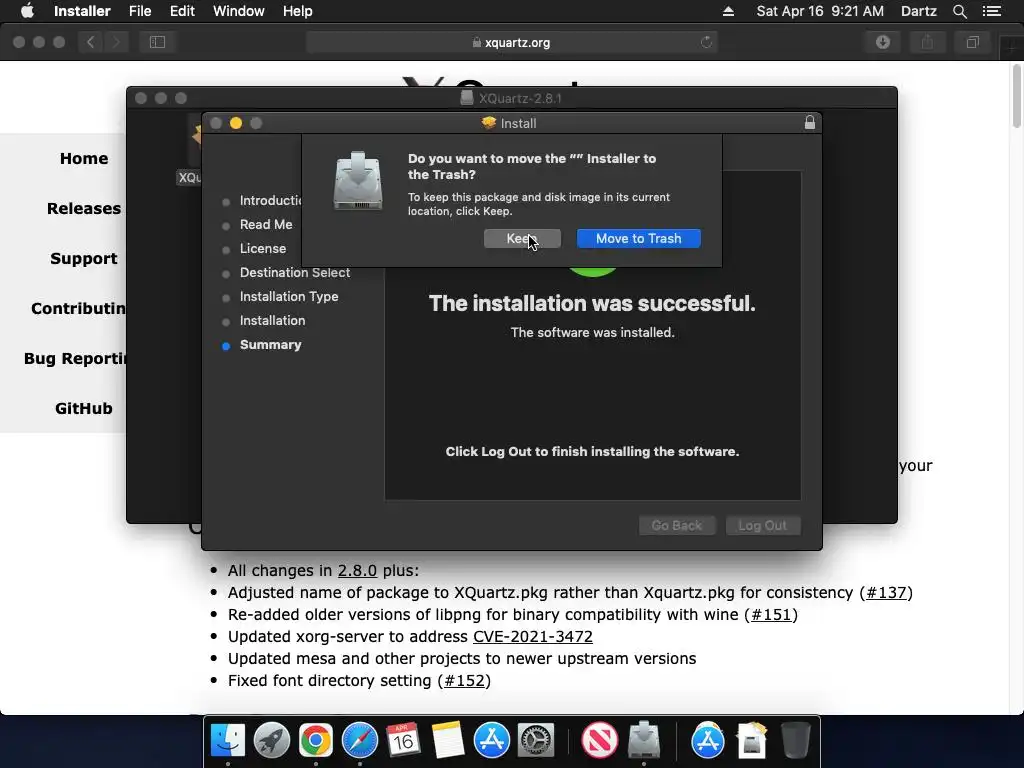Open Launchpad rocket icon in Dock

pyautogui.click(x=272, y=741)
